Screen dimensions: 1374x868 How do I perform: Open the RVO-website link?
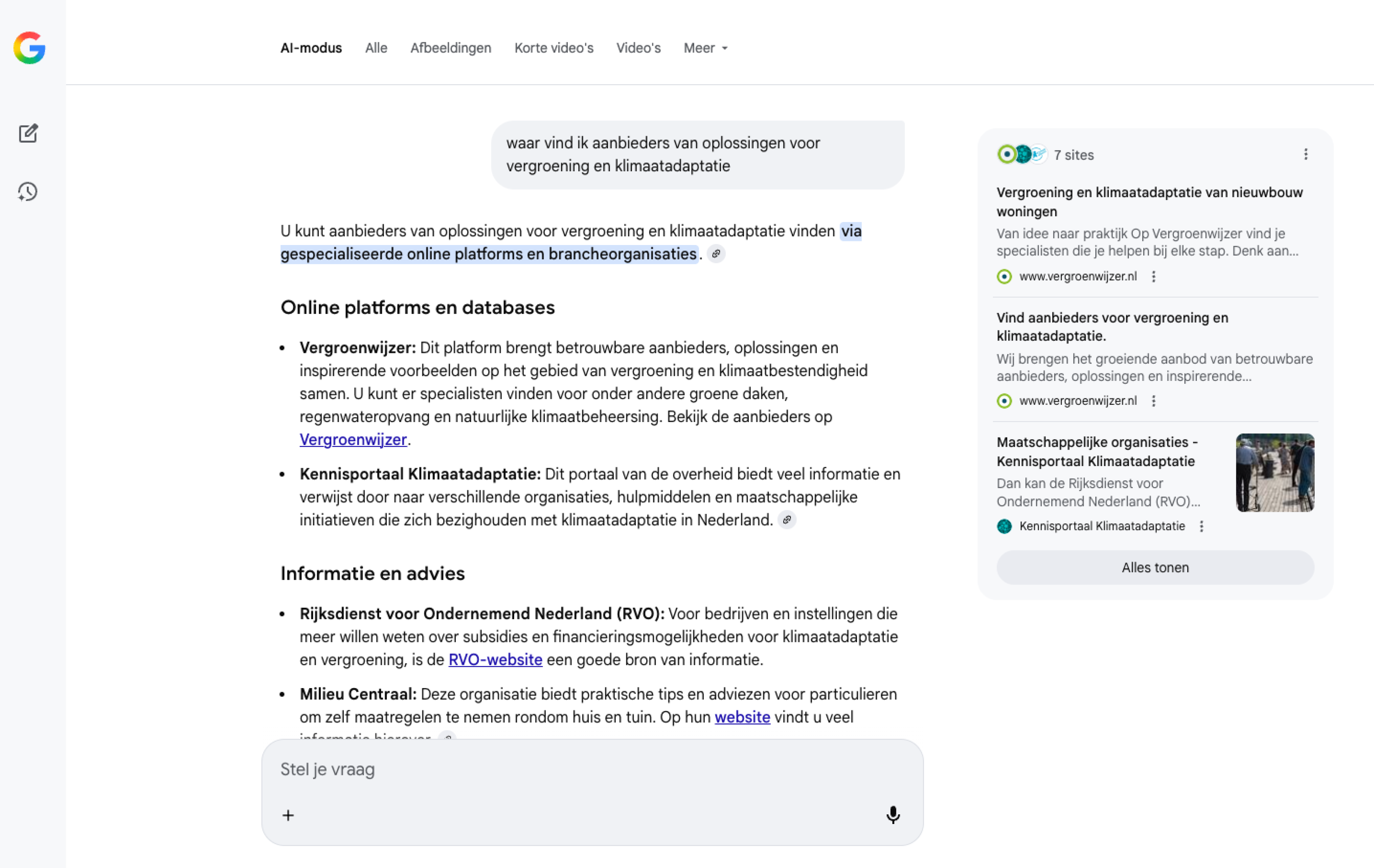(x=495, y=660)
